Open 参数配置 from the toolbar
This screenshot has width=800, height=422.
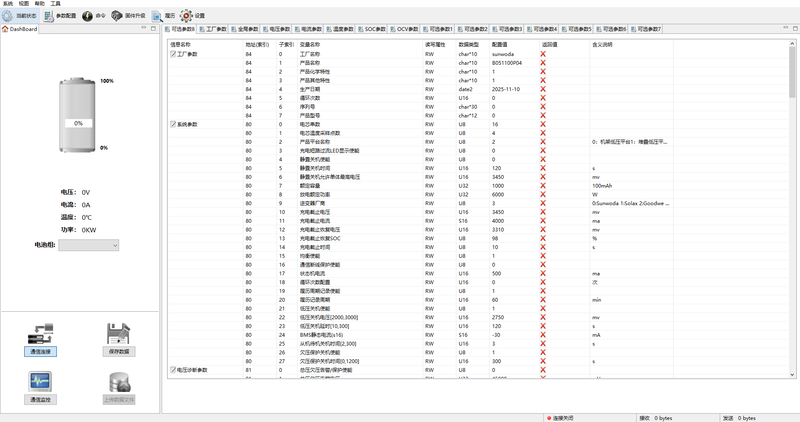coord(59,16)
